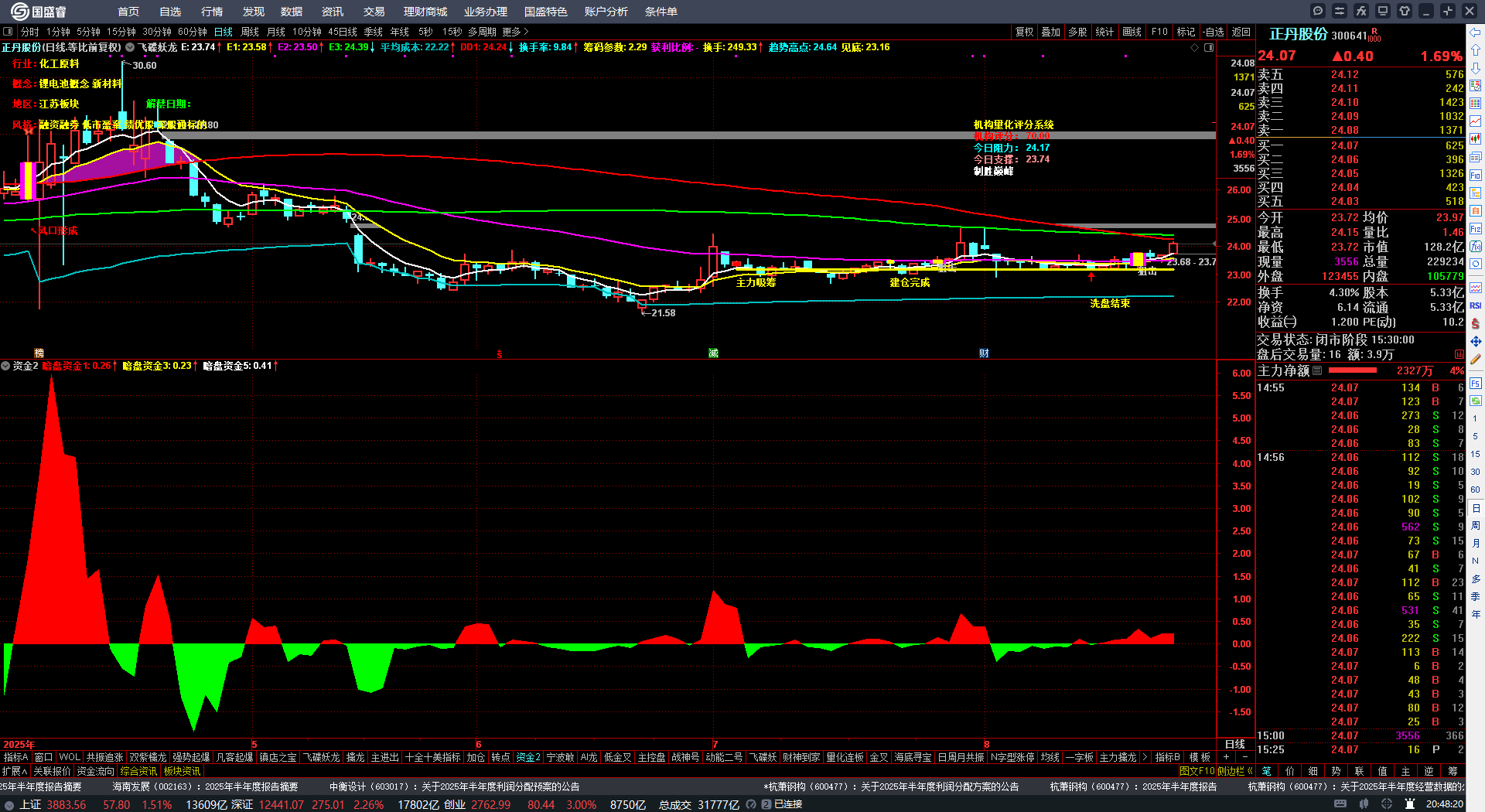Expand the 更多 more periods dropdown
Screen dimensions: 1485x812
(x=515, y=32)
